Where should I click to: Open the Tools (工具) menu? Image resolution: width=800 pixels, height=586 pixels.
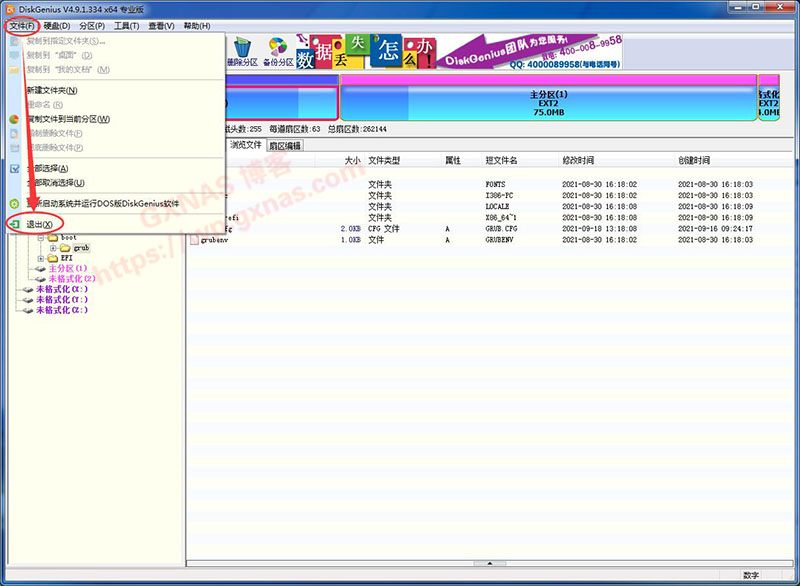(x=126, y=25)
